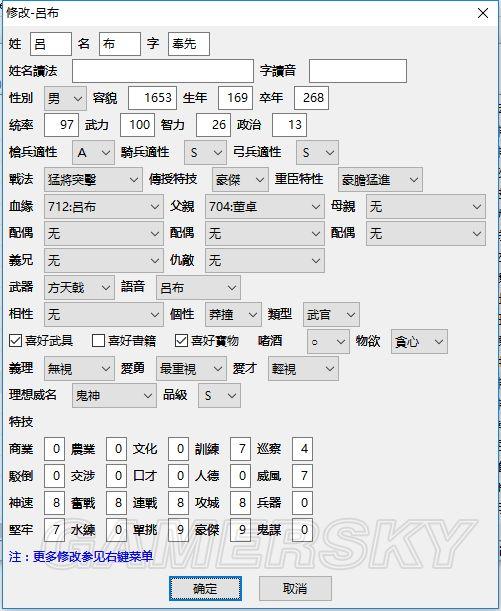
Task: Open the 愛勇 dropdown showing 最重視
Action: point(191,369)
